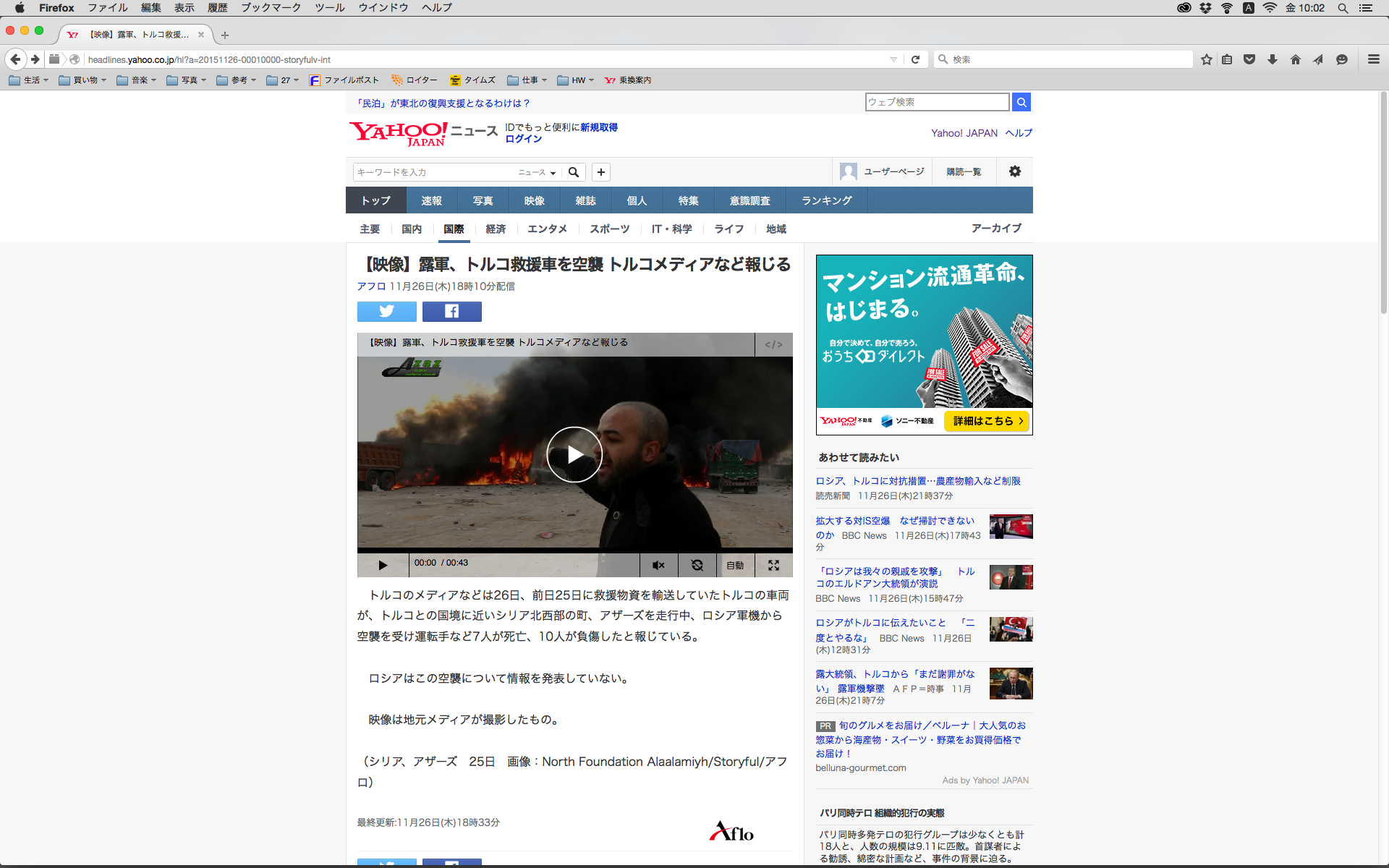Viewport: 1389px width, 868px height.
Task: Toggle video loop replay button
Action: click(x=697, y=566)
